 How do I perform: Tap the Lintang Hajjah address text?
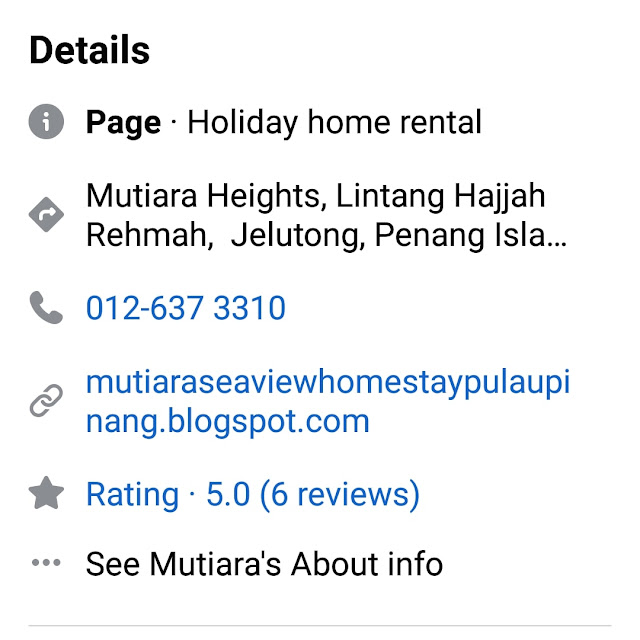pyautogui.click(x=440, y=196)
